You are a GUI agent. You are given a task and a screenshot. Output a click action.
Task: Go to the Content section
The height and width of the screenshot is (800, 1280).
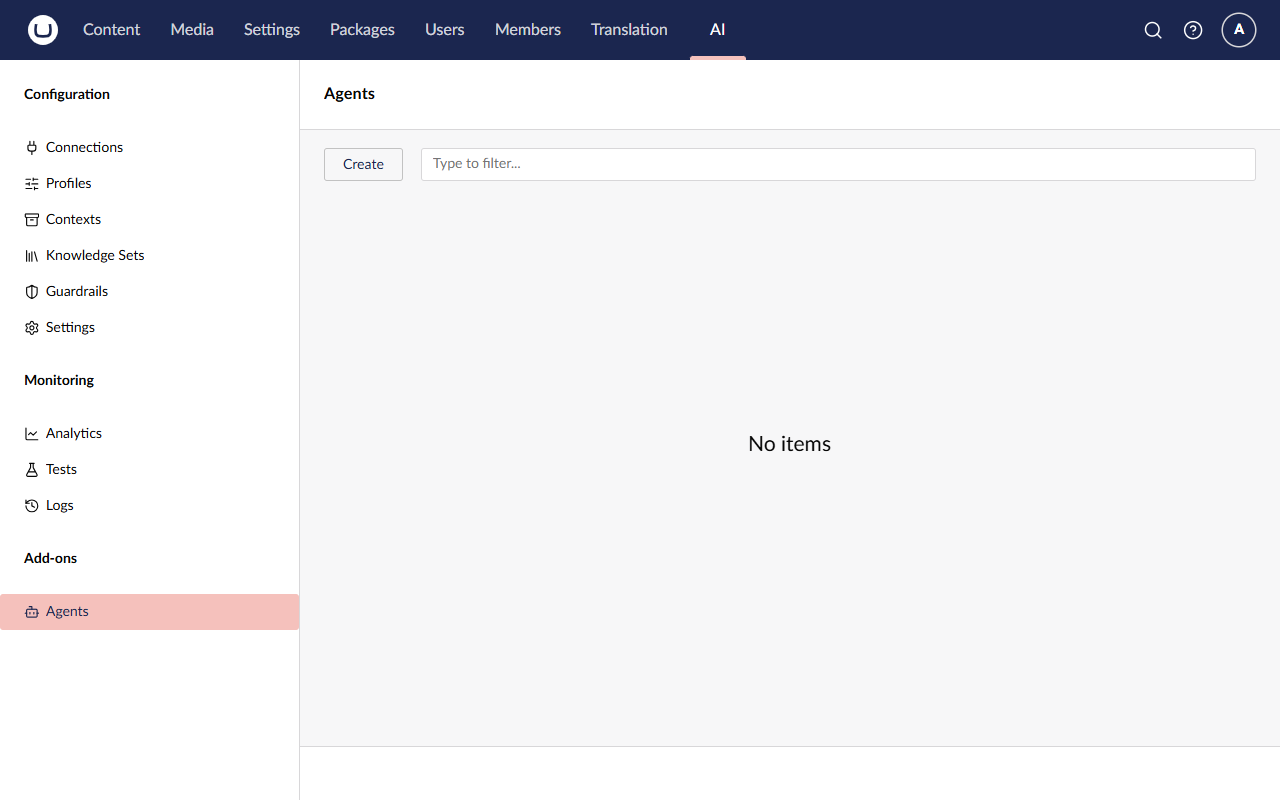[111, 30]
